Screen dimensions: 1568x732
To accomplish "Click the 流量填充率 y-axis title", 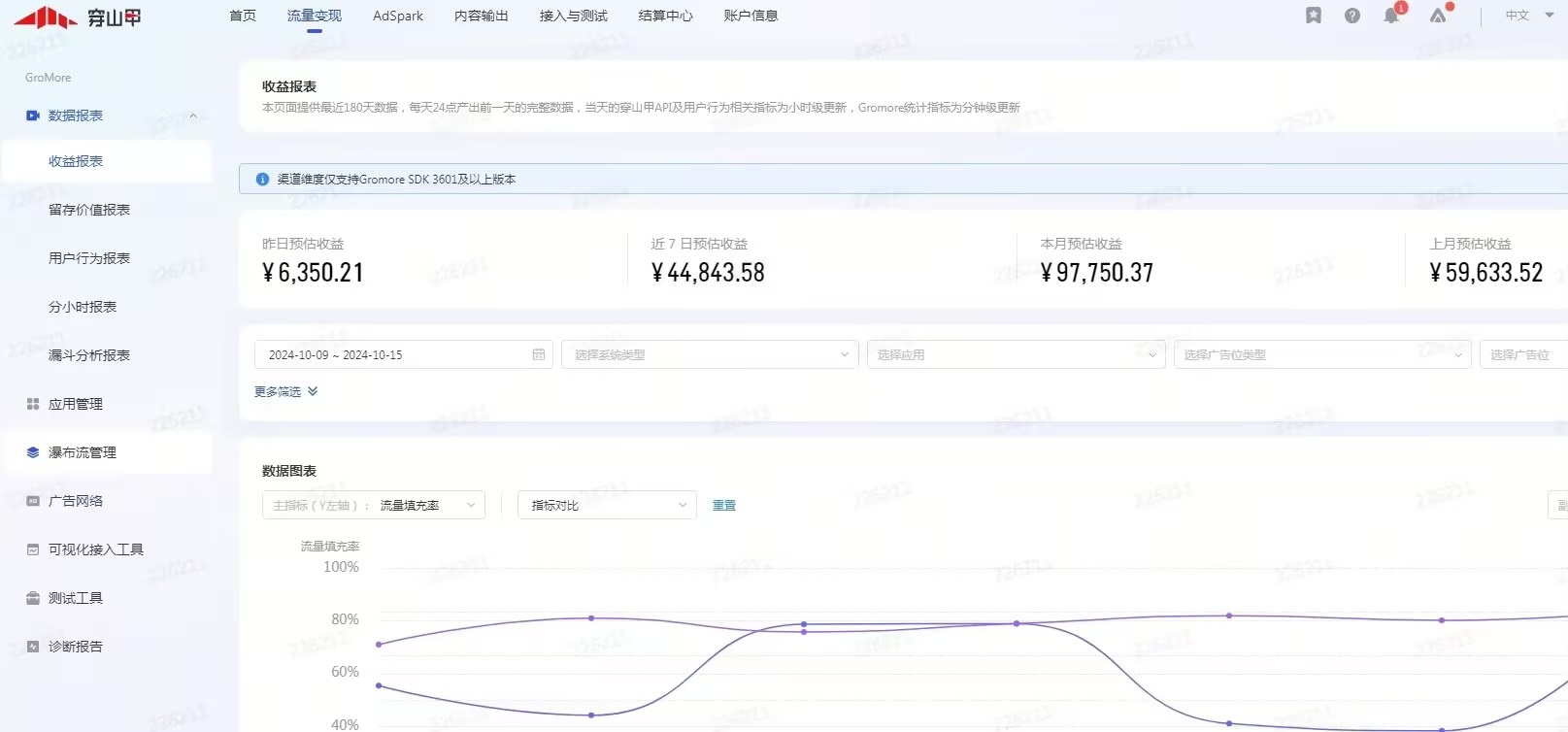I will (330, 547).
